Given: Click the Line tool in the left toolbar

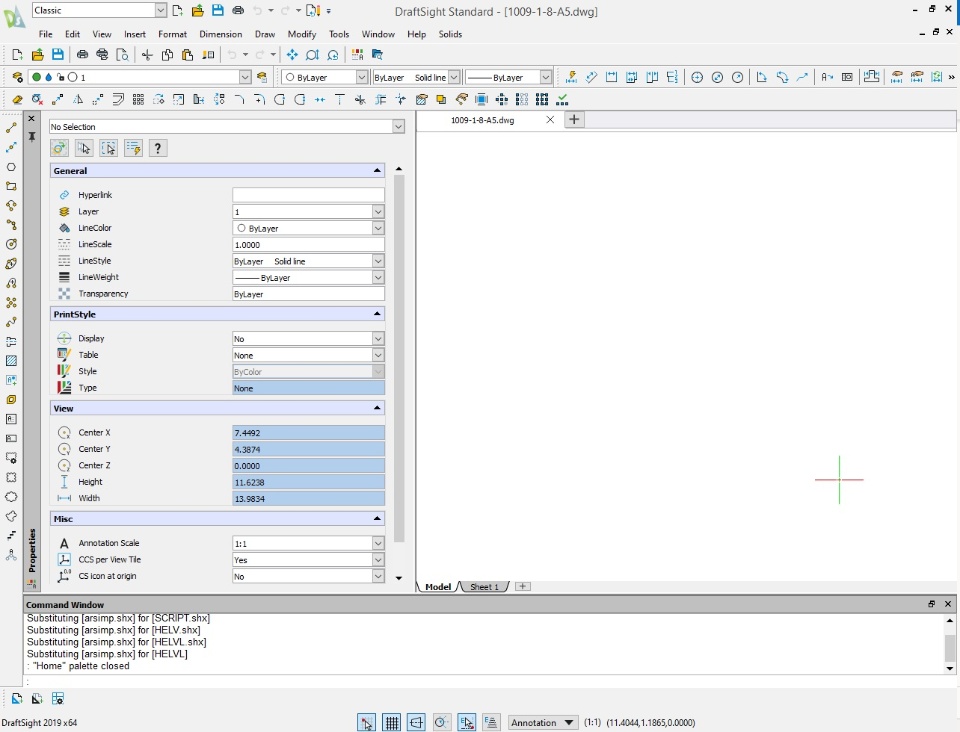Looking at the screenshot, I should point(12,128).
